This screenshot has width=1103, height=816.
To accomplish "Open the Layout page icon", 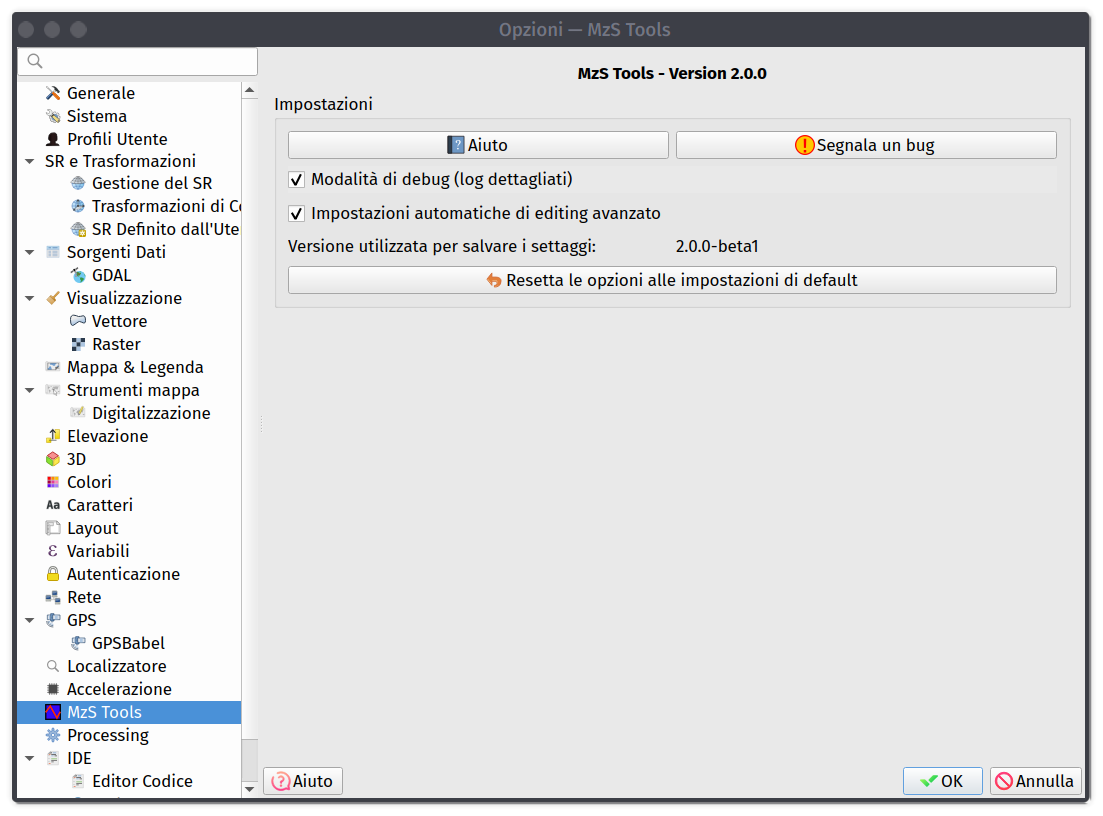I will point(53,528).
